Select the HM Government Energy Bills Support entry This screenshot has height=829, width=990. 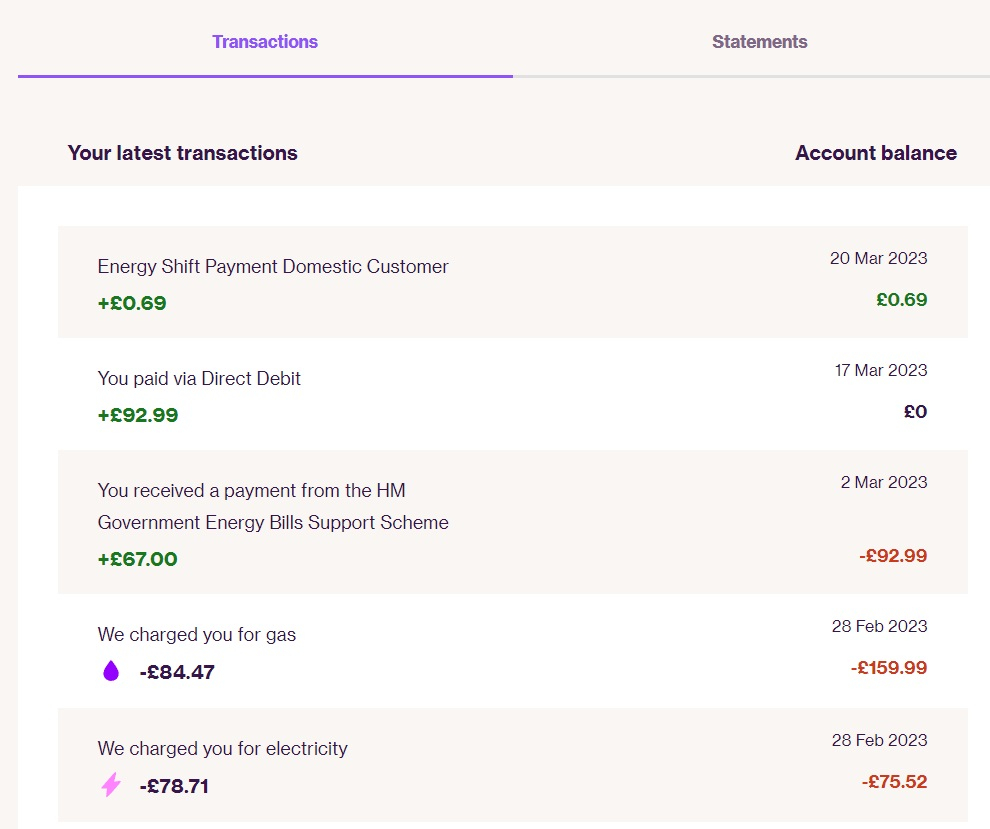point(513,522)
